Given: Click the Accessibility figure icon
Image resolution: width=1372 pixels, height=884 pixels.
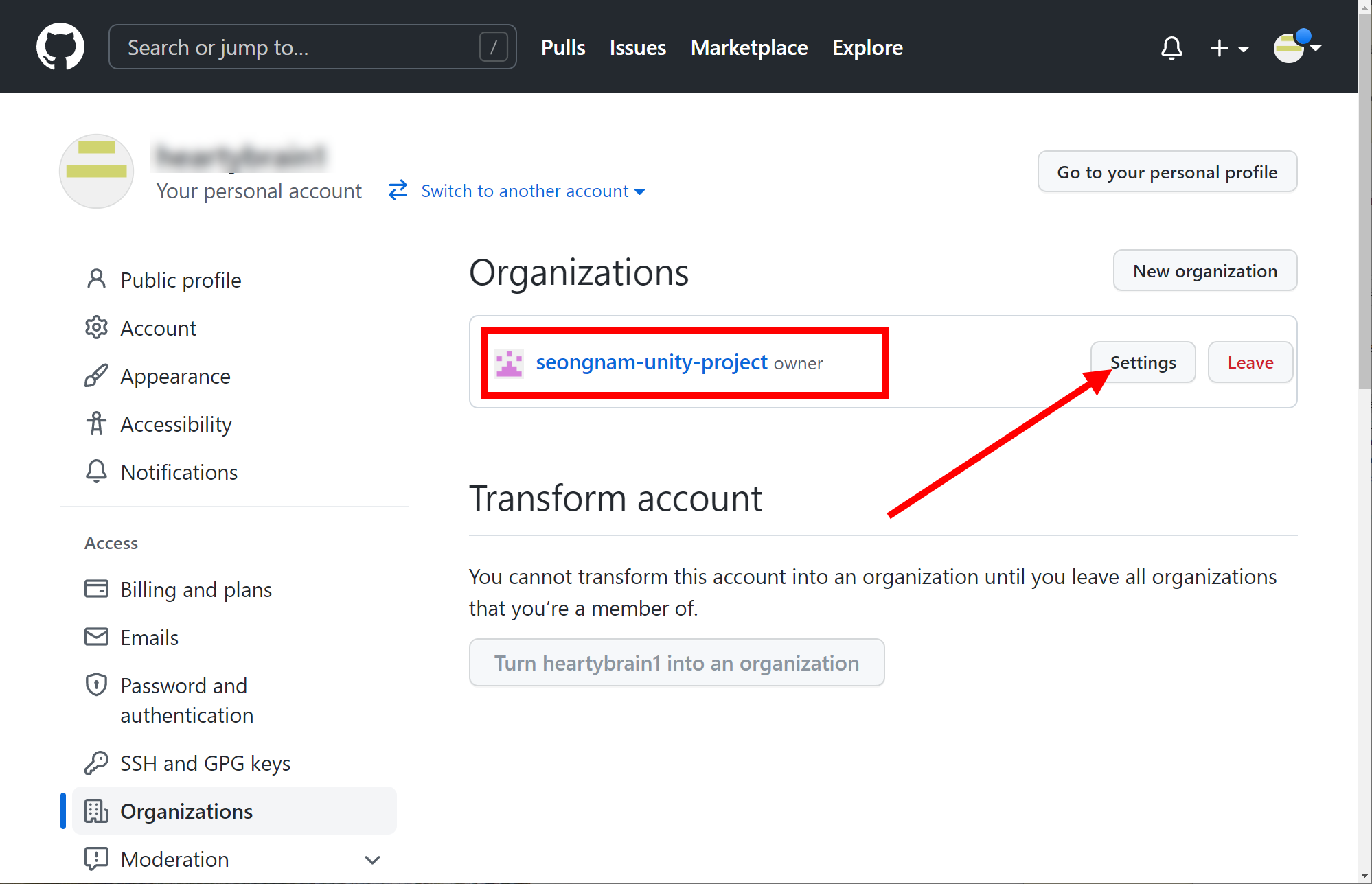Looking at the screenshot, I should (96, 424).
